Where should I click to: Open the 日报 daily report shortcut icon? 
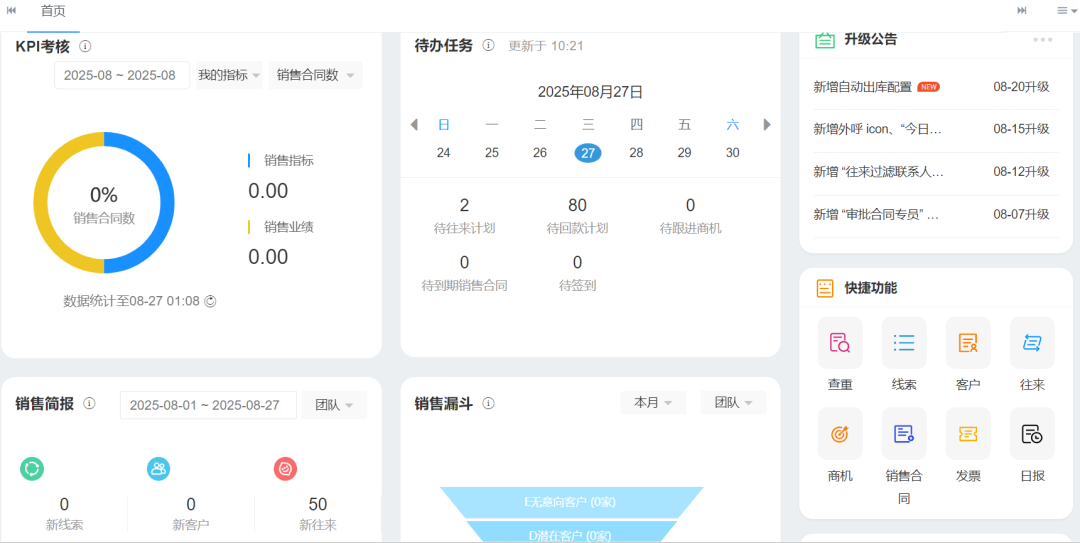tap(1032, 434)
